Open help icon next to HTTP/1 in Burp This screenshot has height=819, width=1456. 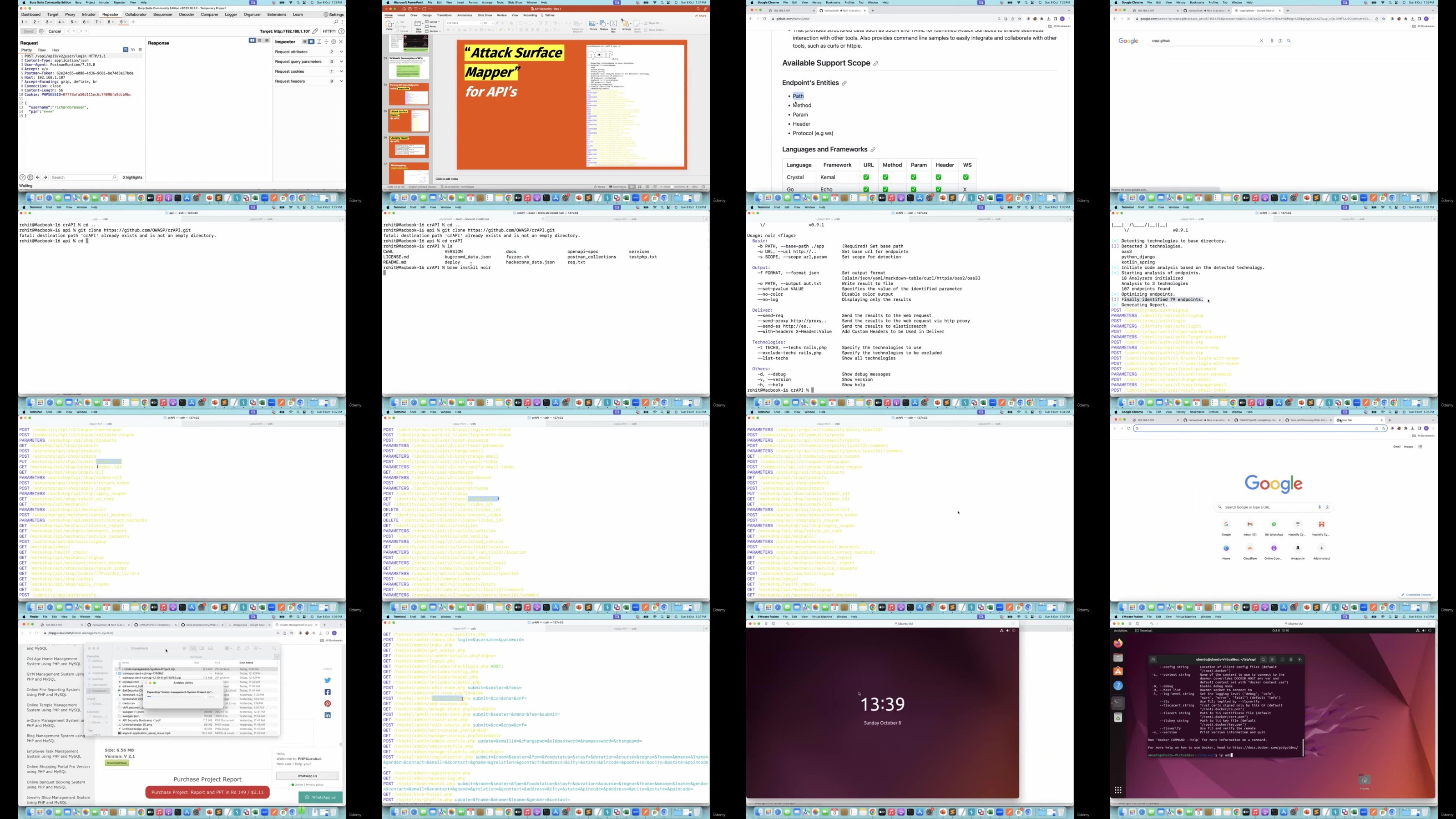click(x=341, y=31)
